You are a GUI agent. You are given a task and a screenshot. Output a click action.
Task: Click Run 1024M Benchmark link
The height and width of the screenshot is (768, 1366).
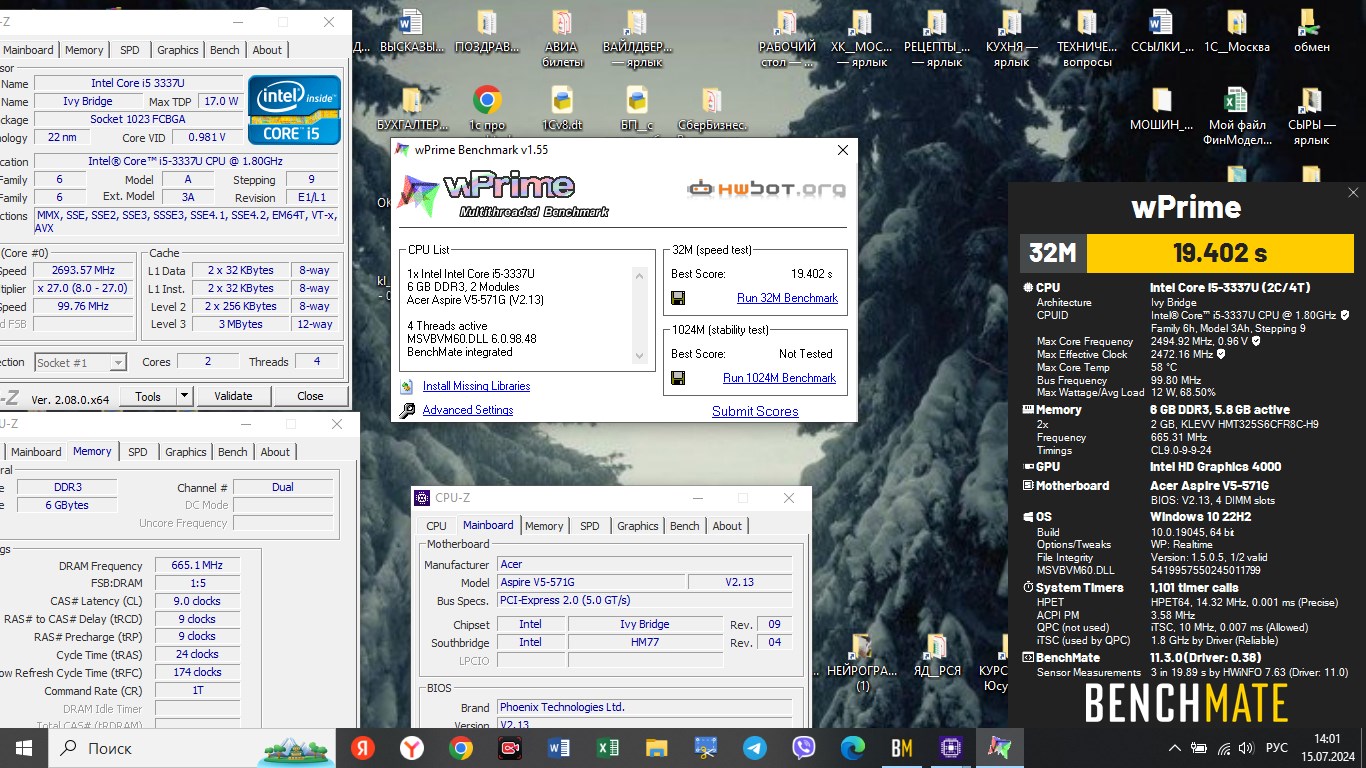(x=779, y=378)
